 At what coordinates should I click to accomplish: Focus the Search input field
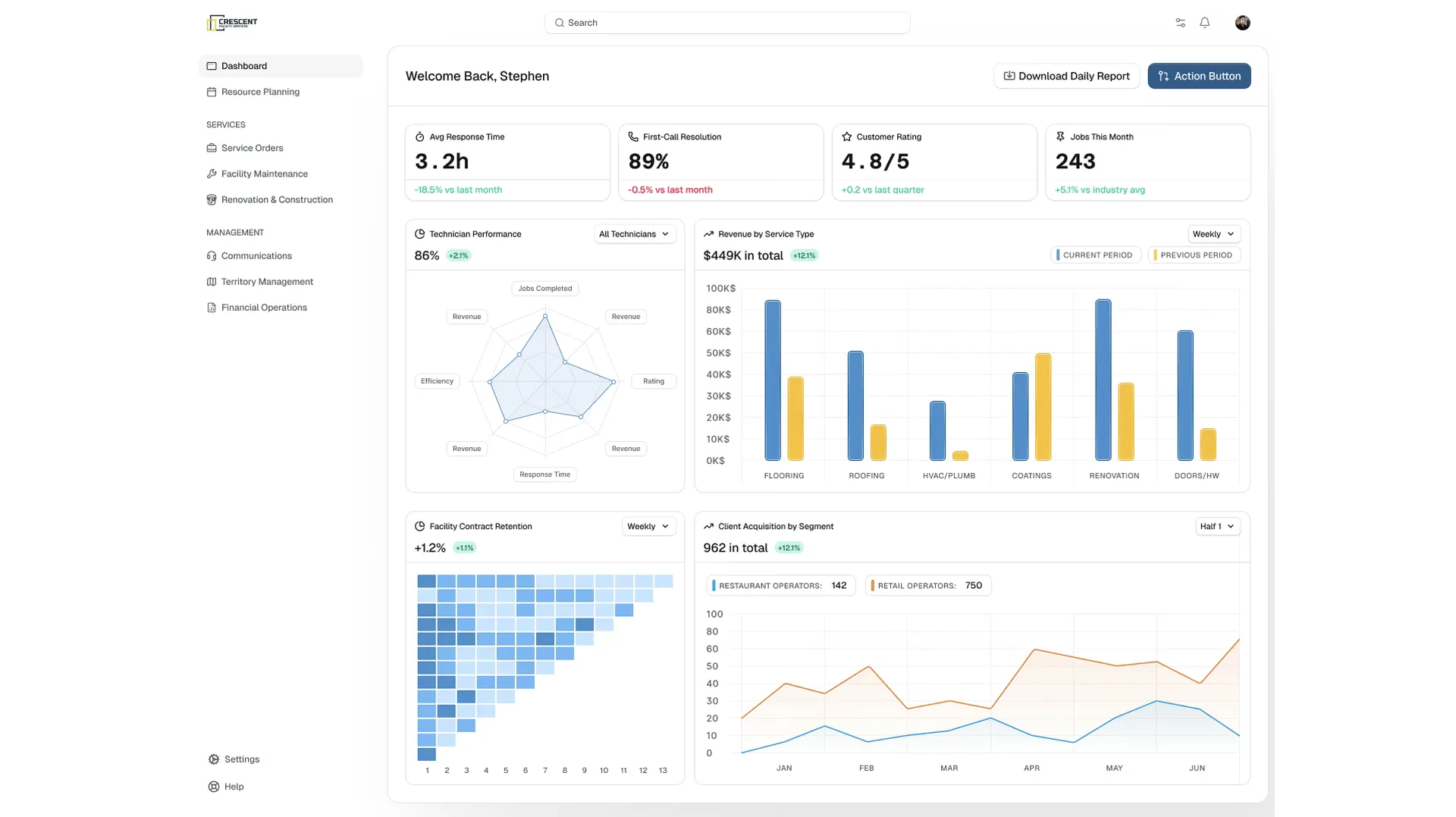click(727, 23)
